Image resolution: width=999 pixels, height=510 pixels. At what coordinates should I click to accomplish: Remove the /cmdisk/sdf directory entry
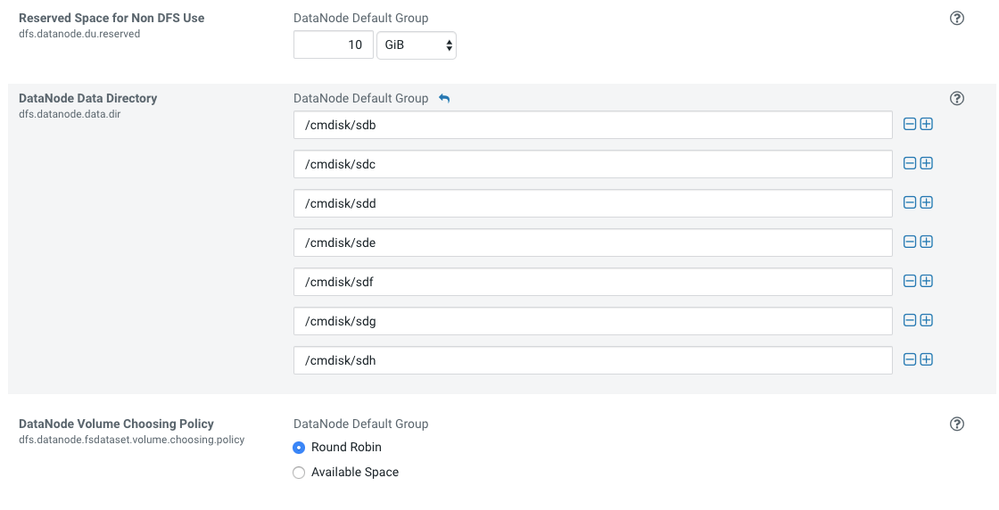point(910,281)
